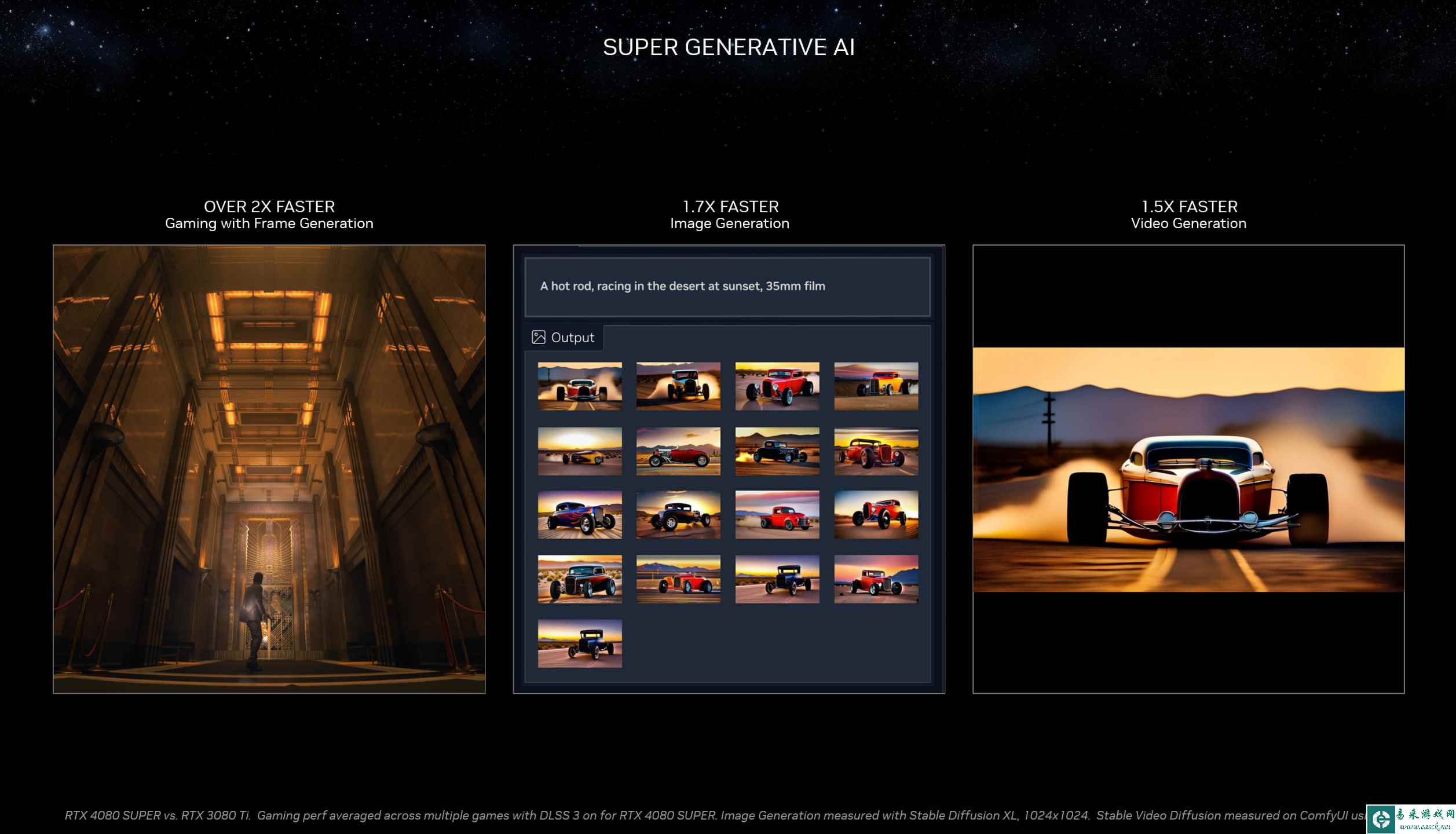
Task: Click the 1.5X FASTER Video Generation heading
Action: (1188, 214)
